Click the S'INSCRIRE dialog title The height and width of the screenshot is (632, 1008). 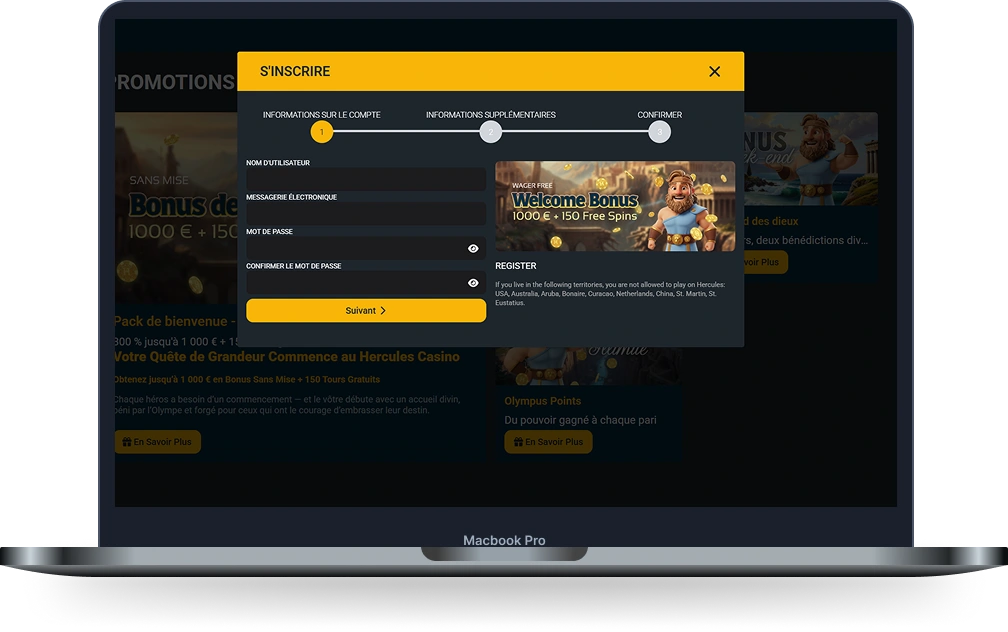(x=295, y=71)
